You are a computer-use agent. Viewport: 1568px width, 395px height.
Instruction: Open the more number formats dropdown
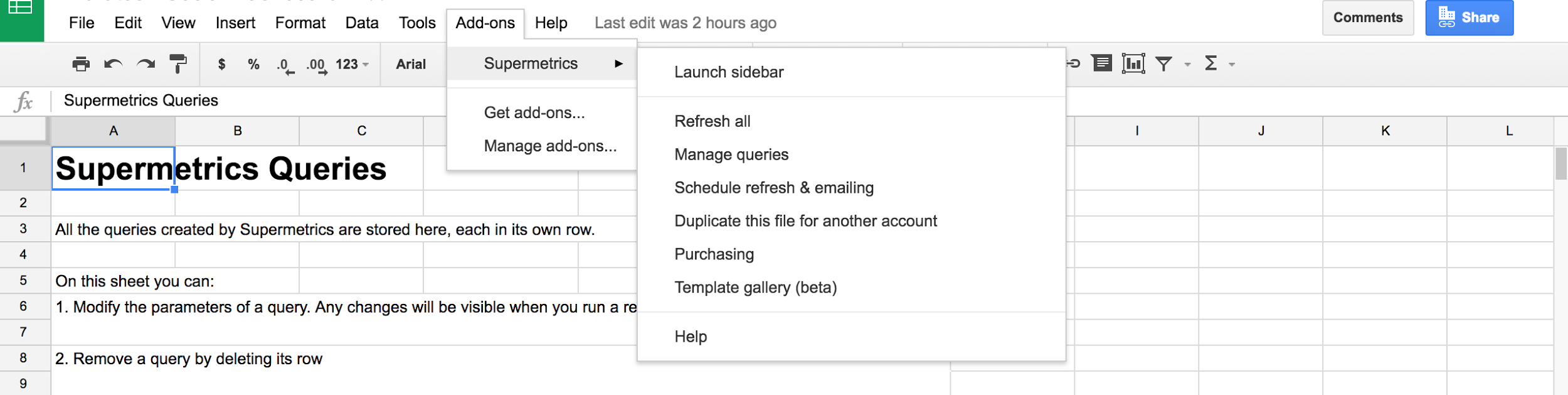(x=352, y=64)
